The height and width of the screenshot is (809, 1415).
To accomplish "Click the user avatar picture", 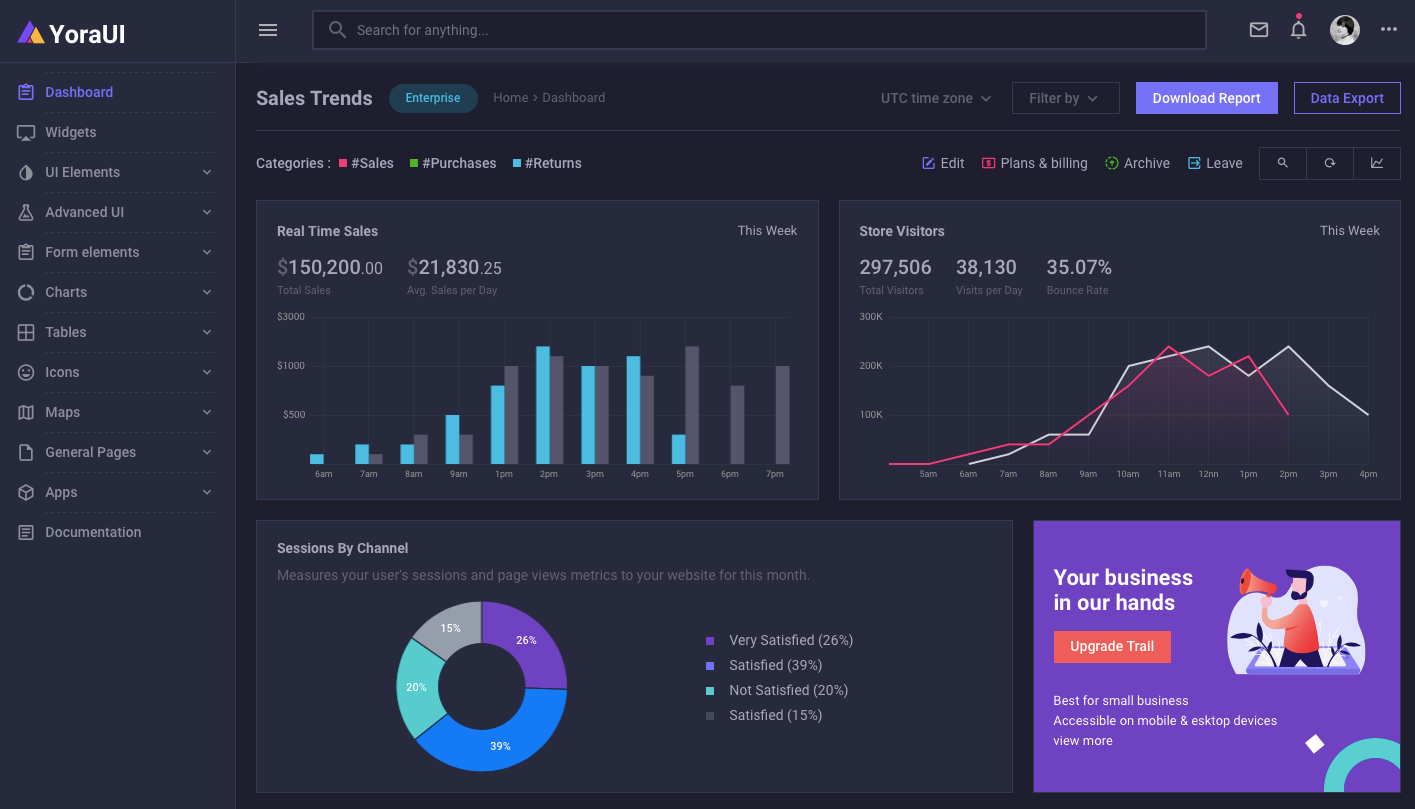I will [1344, 30].
